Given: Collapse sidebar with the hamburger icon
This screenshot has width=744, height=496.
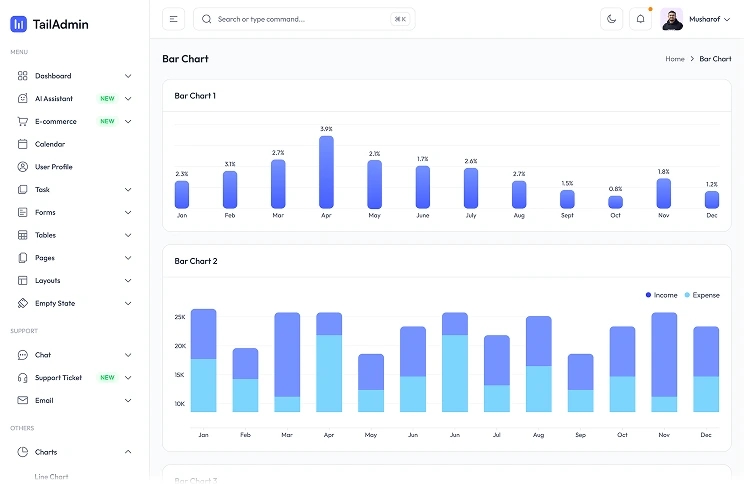Looking at the screenshot, I should tap(173, 19).
